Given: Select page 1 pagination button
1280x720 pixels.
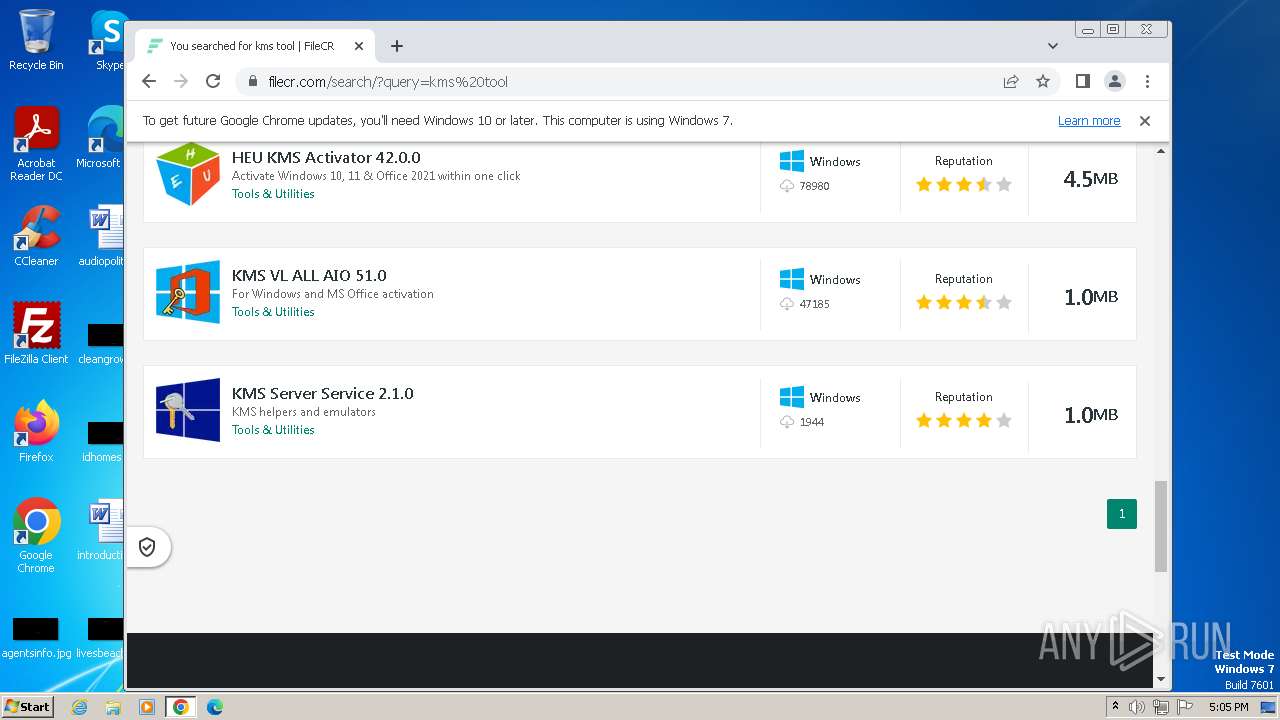Looking at the screenshot, I should [1122, 513].
